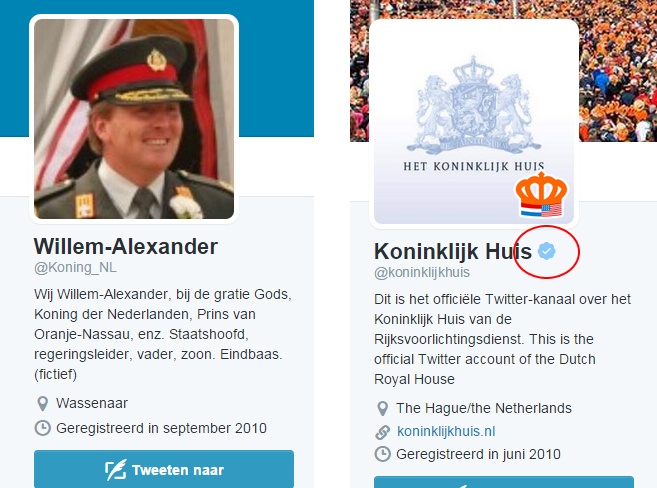Open the Het Koninklijk Huis avatar image
This screenshot has width=657, height=488.
(474, 123)
